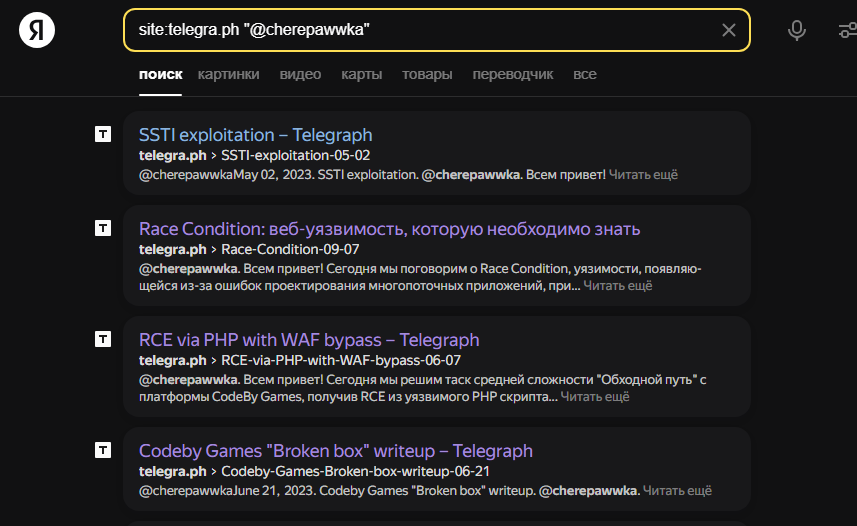Open Codeby Games "Broken box" writeup result
The image size is (857, 526).
click(x=336, y=451)
